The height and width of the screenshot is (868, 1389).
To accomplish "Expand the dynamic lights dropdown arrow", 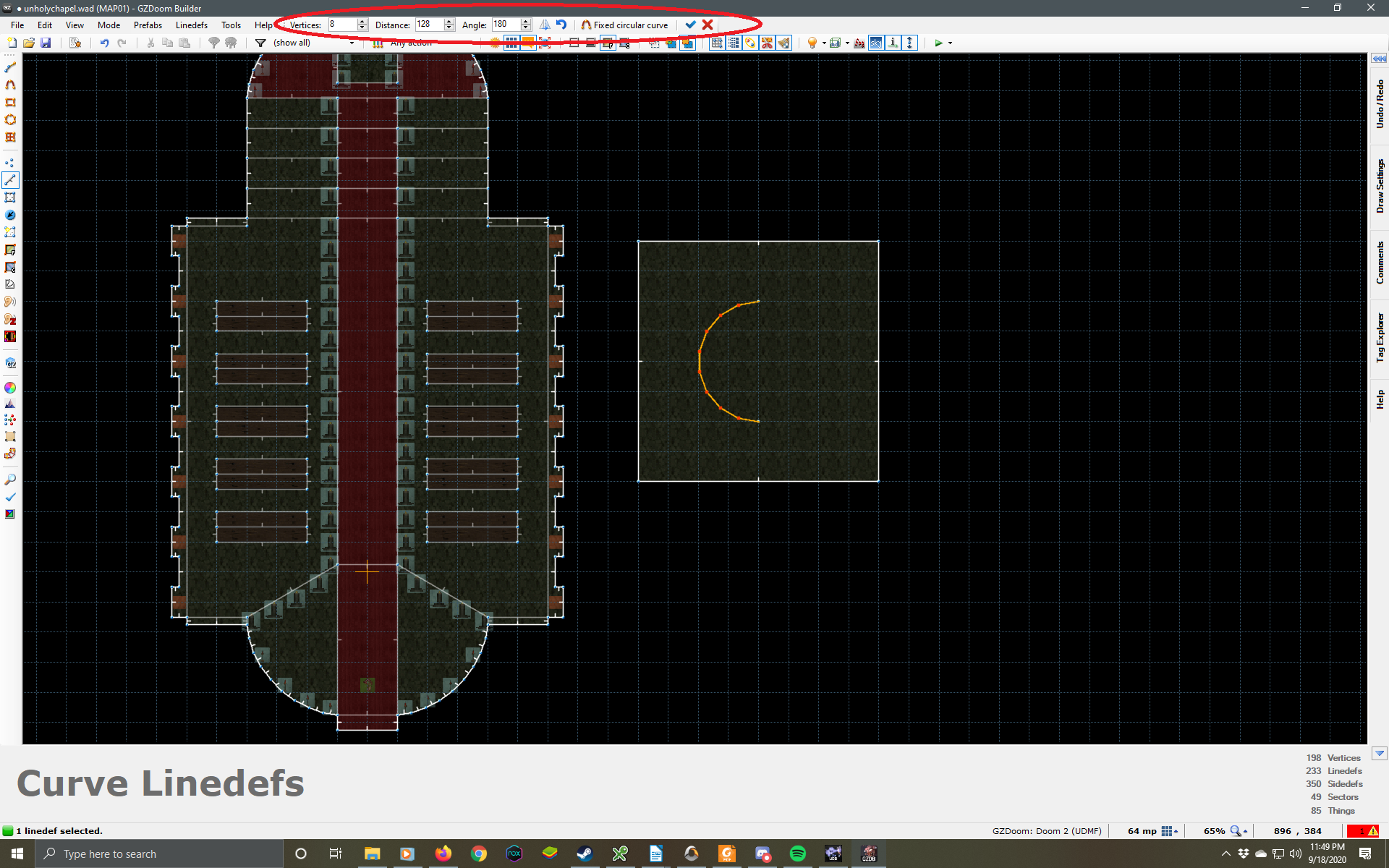I will [x=824, y=43].
